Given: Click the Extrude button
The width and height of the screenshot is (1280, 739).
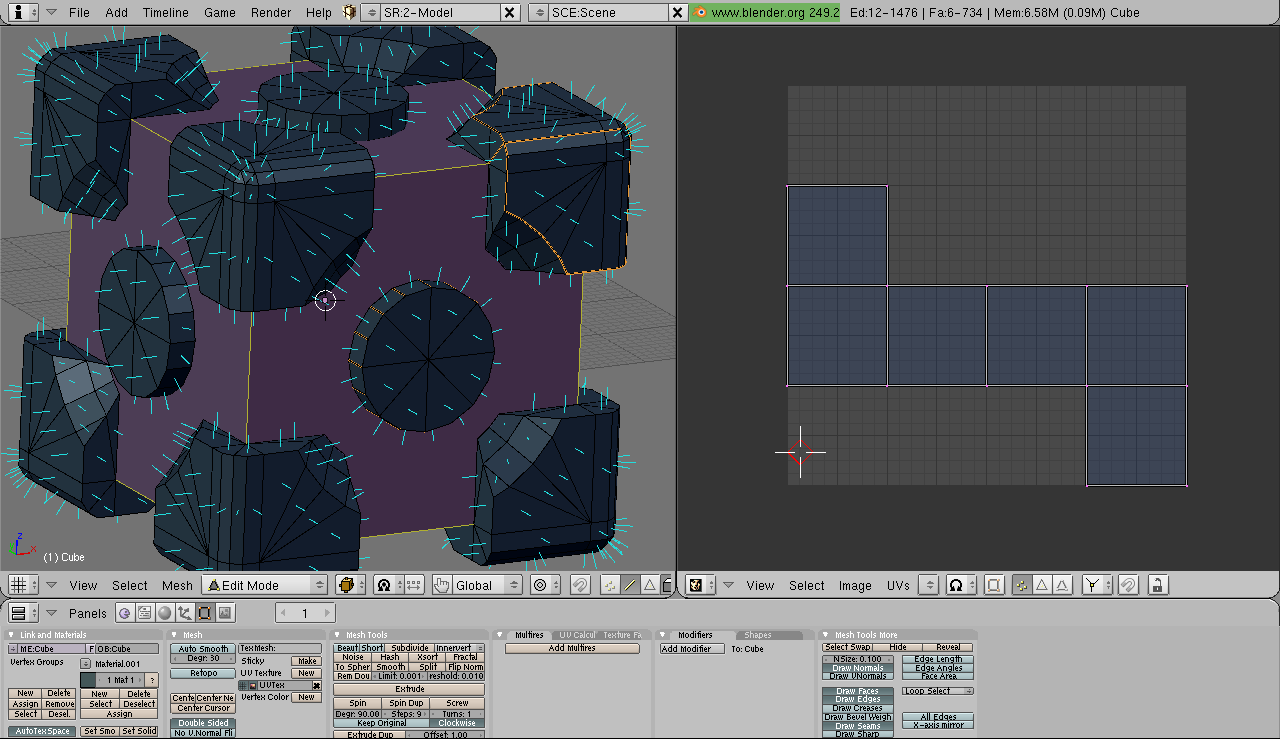Looking at the screenshot, I should (409, 689).
